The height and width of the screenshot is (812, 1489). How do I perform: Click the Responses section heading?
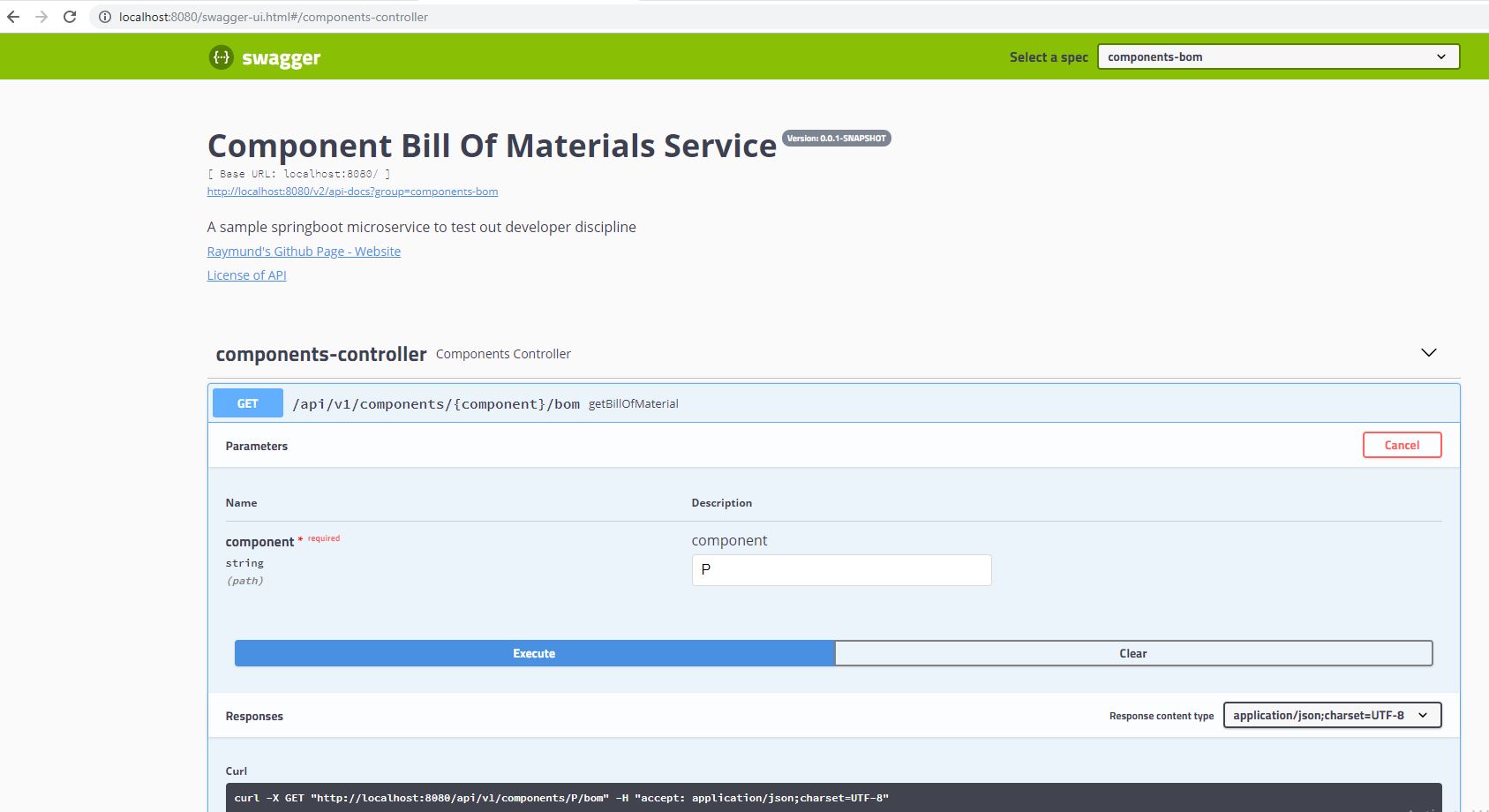click(254, 716)
